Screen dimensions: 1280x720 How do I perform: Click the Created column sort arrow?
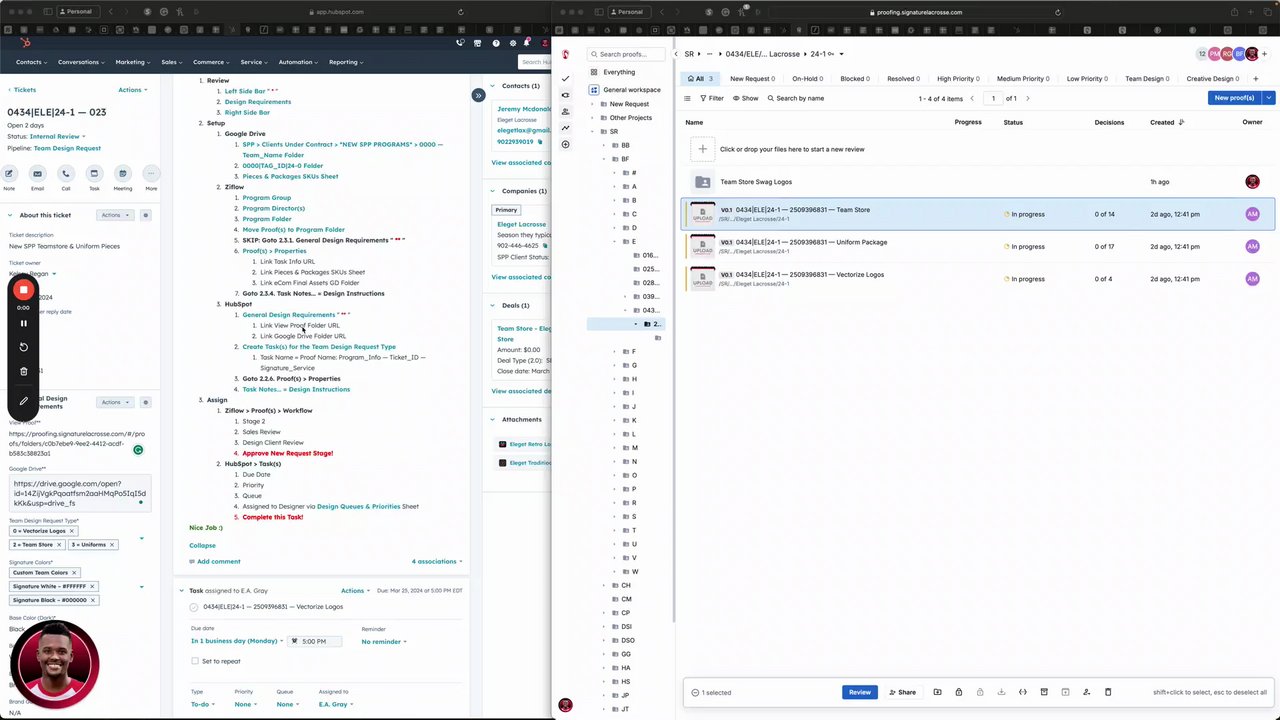1182,122
